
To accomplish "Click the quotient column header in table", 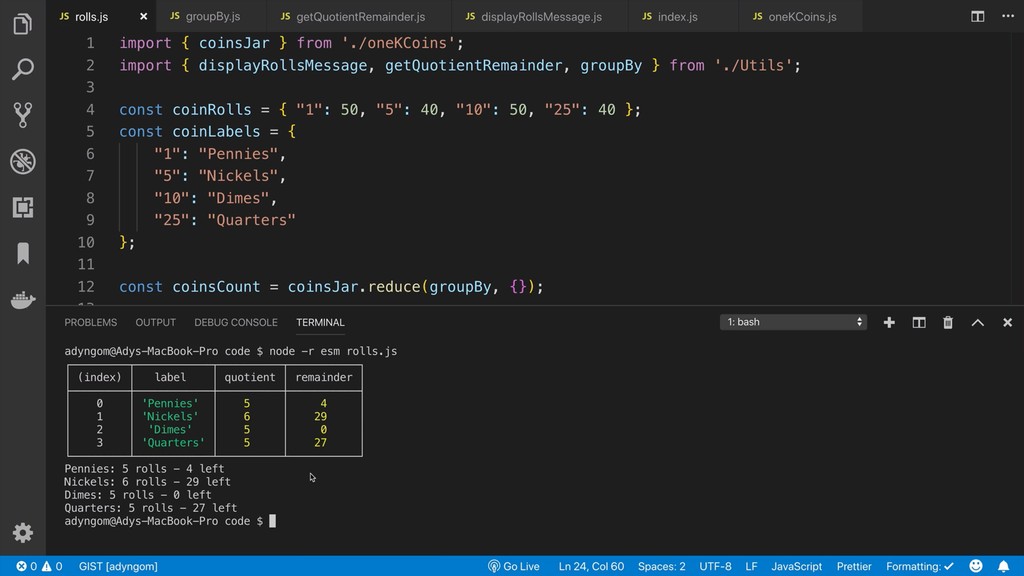I will 249,377.
